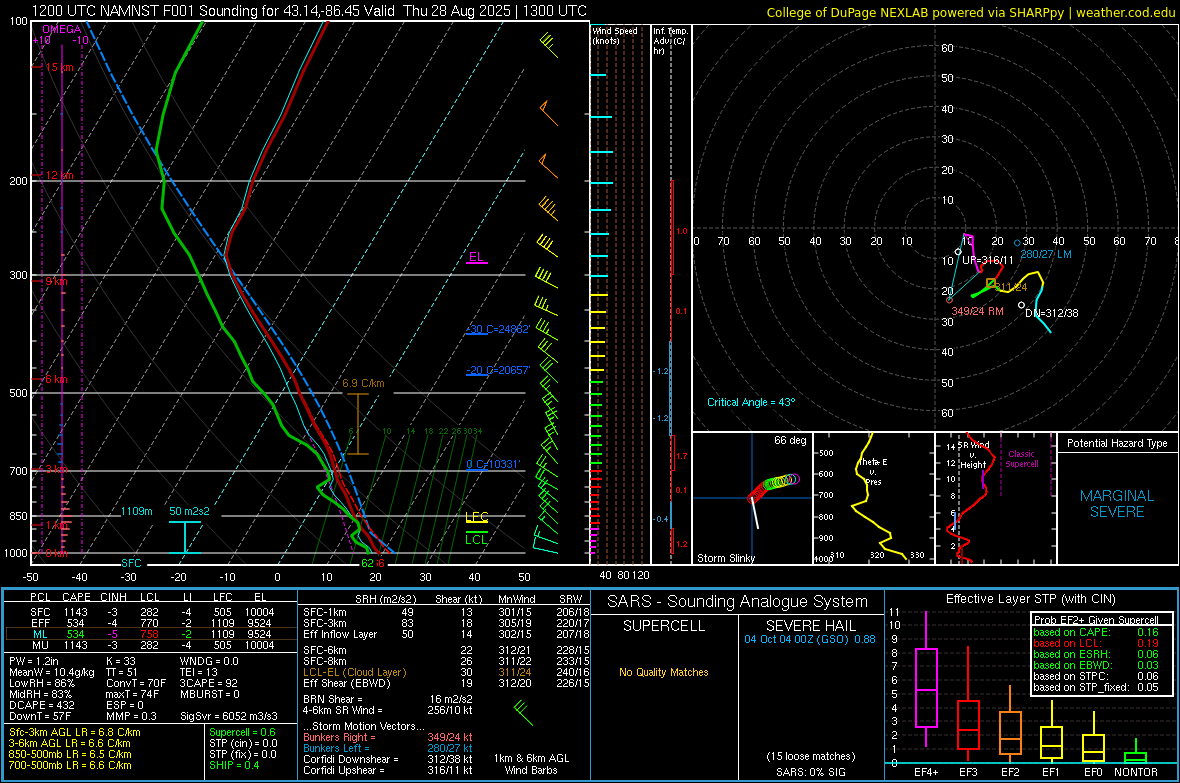Click the magenta 'OMEGA' label

click(x=62, y=29)
